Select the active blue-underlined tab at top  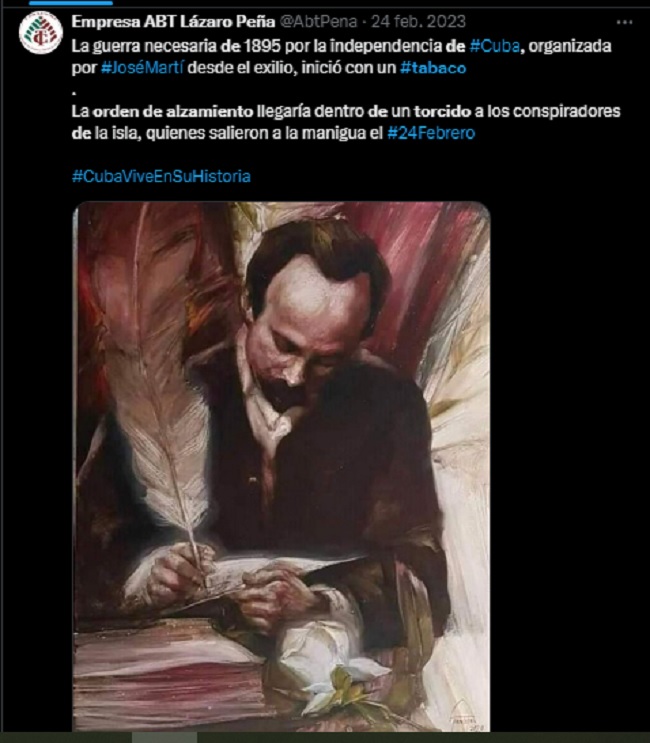coord(71,3)
